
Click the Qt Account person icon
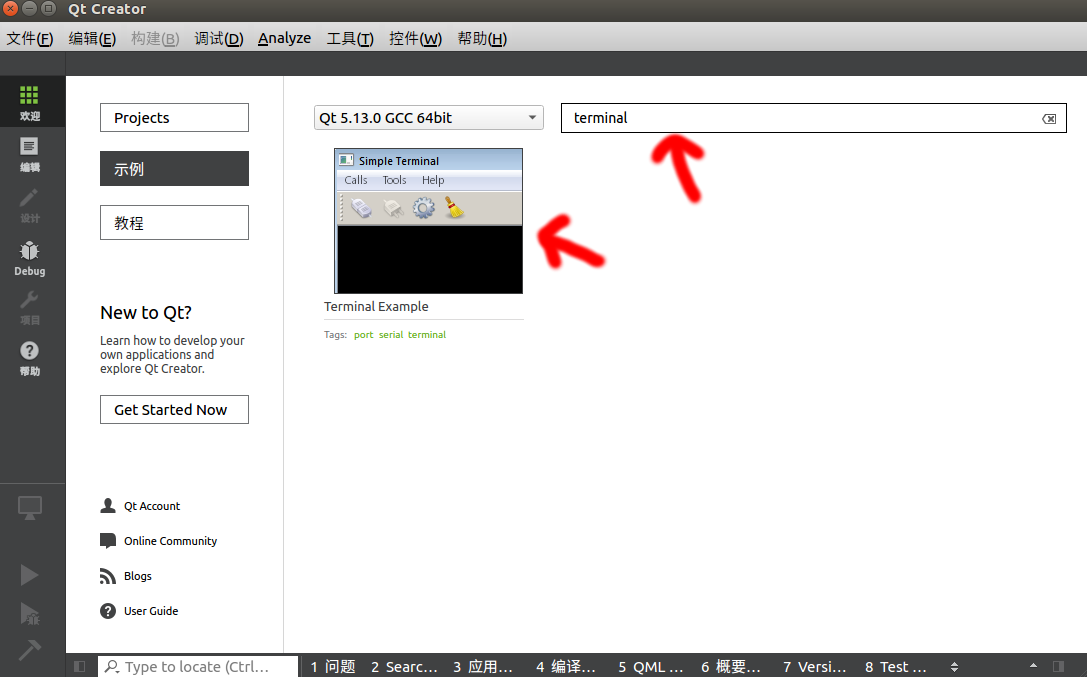(107, 506)
